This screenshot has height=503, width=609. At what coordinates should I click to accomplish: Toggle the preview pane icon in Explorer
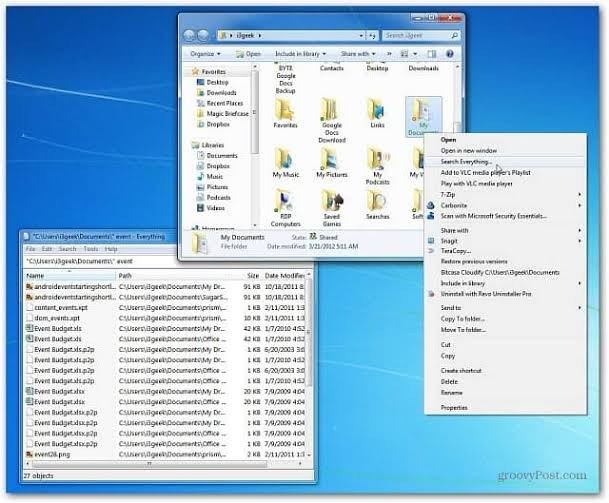[x=432, y=54]
